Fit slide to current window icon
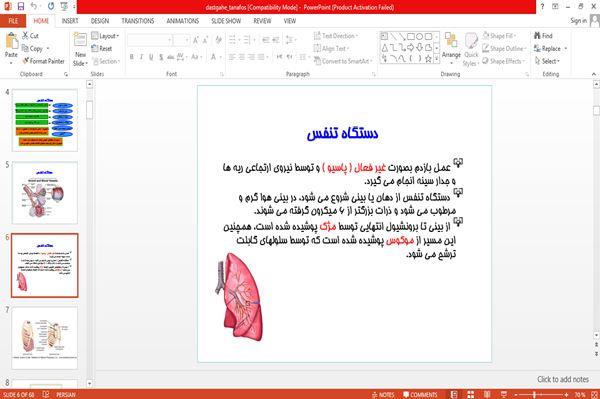This screenshot has width=600, height=399. coord(594,394)
